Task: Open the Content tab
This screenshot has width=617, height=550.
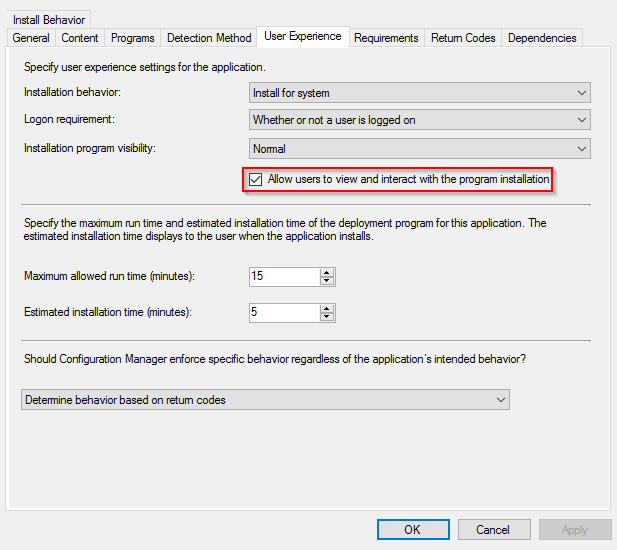Action: [x=80, y=38]
